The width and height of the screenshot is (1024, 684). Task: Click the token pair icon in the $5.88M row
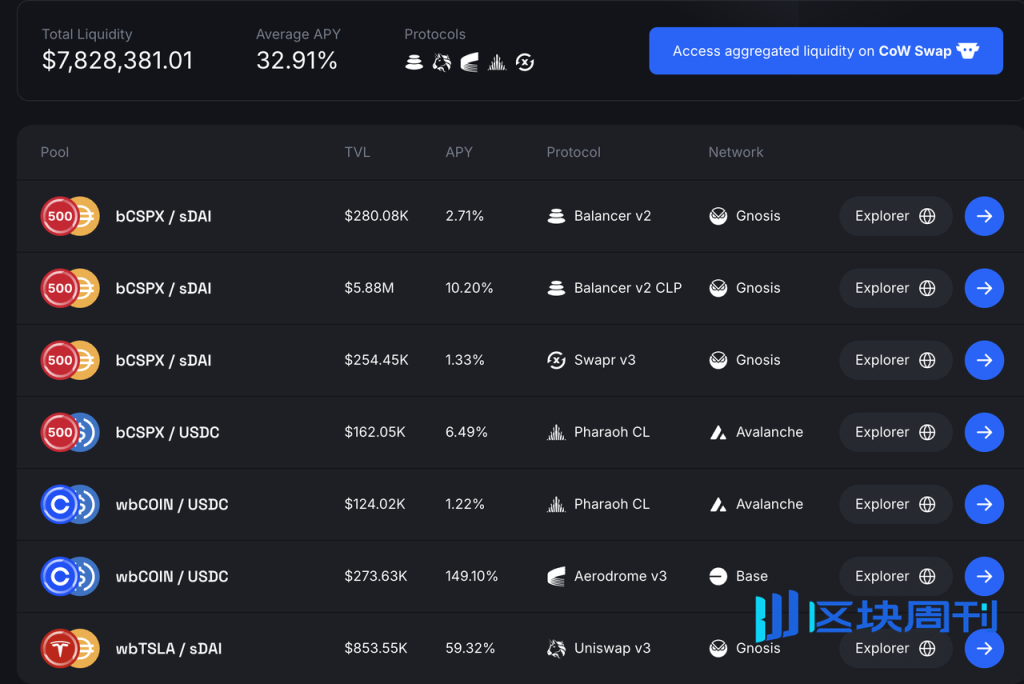[70, 288]
